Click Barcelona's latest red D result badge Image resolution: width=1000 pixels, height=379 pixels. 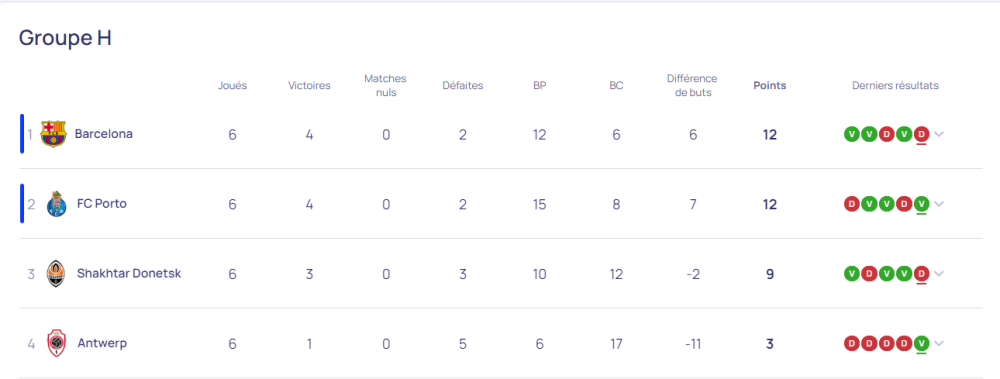[920, 134]
